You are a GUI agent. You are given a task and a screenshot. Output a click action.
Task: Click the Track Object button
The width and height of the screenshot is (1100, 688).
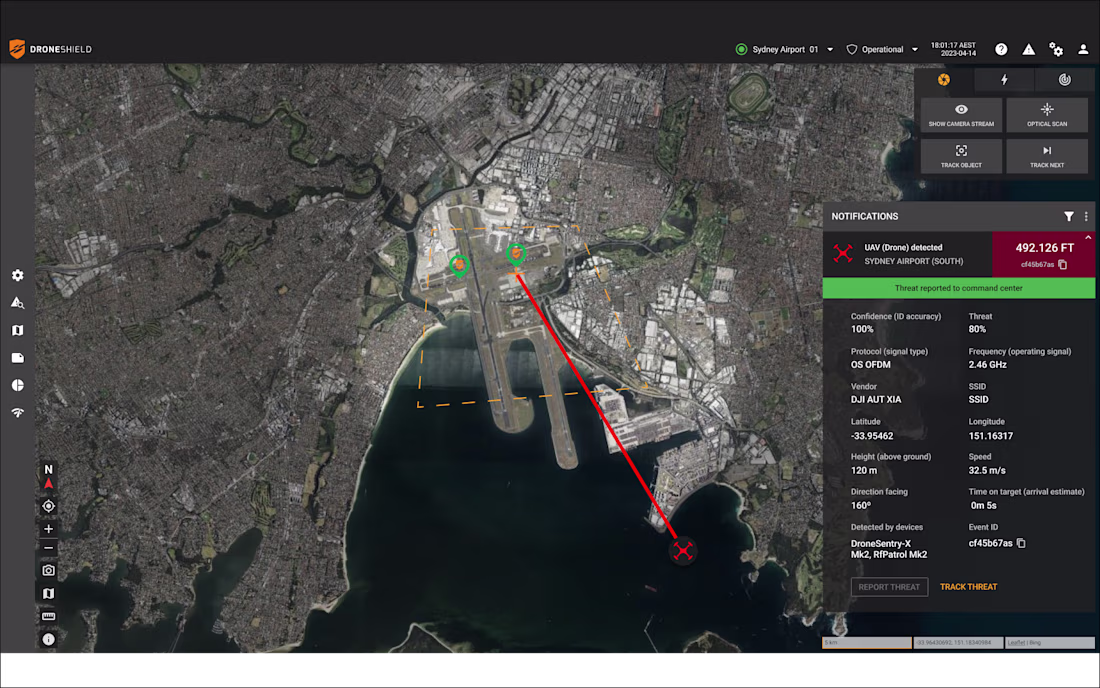(x=961, y=156)
